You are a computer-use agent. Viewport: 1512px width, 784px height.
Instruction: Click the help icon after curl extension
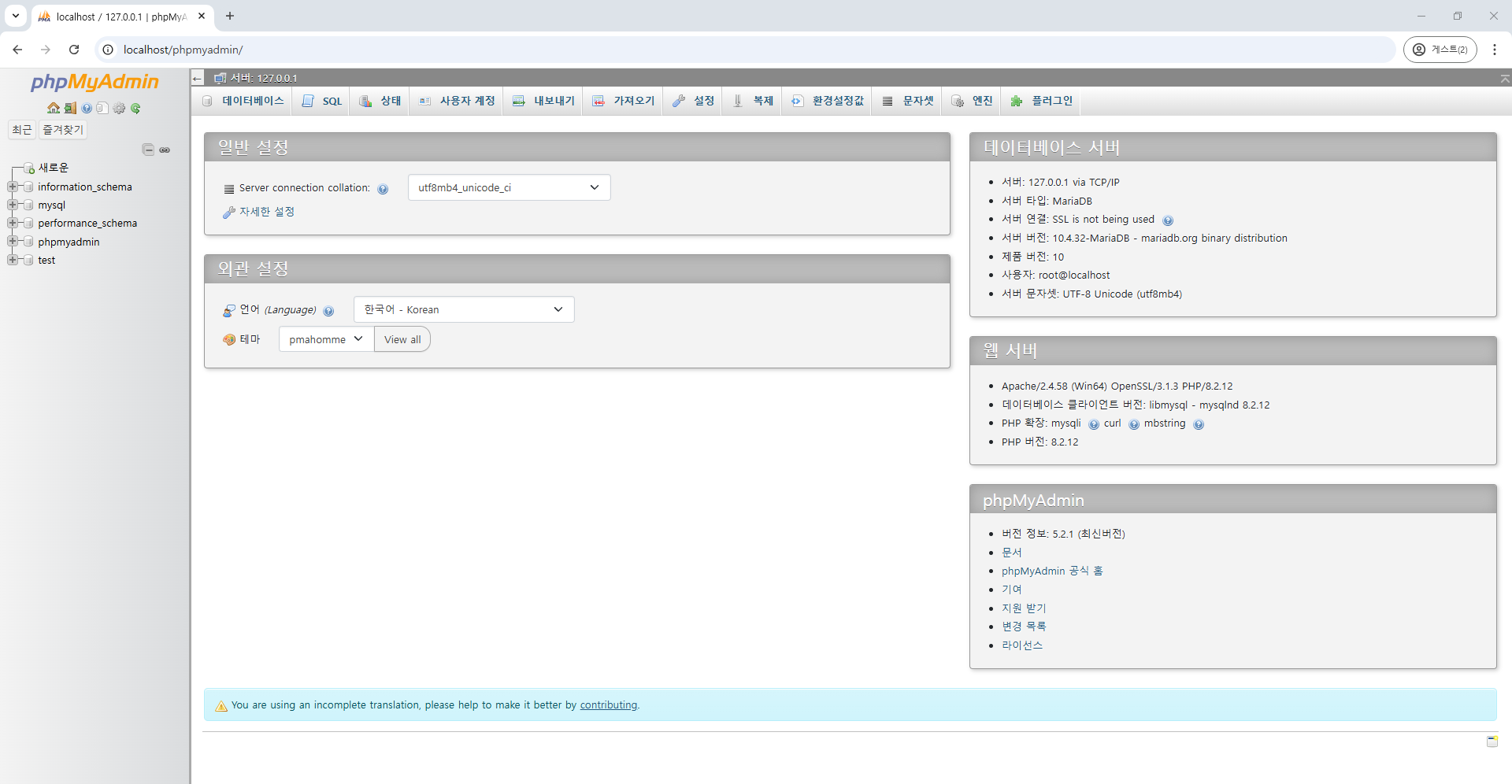(x=1134, y=424)
